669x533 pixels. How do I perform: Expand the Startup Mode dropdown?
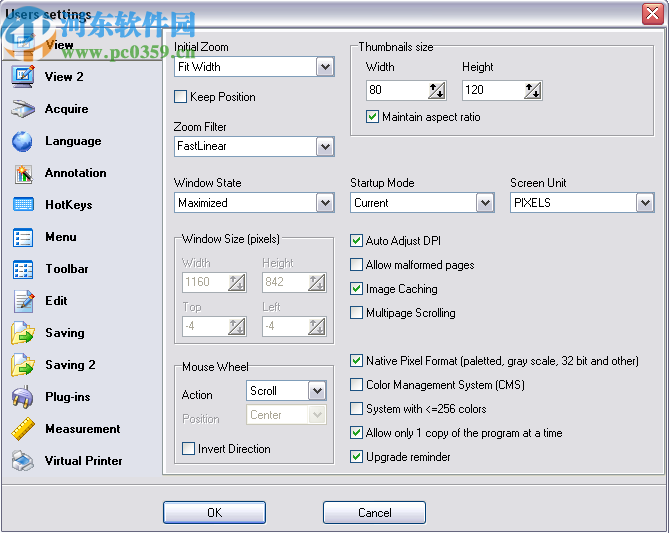point(485,203)
